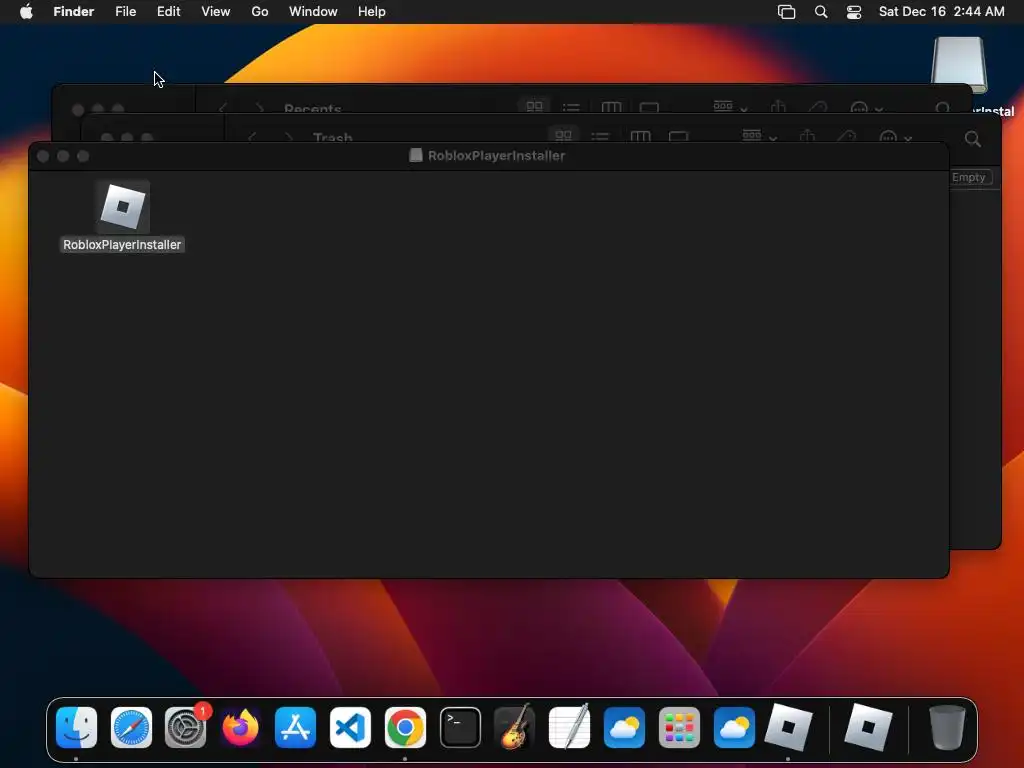Click the tags icon in Trash window
1024x768 pixels.
coord(846,136)
